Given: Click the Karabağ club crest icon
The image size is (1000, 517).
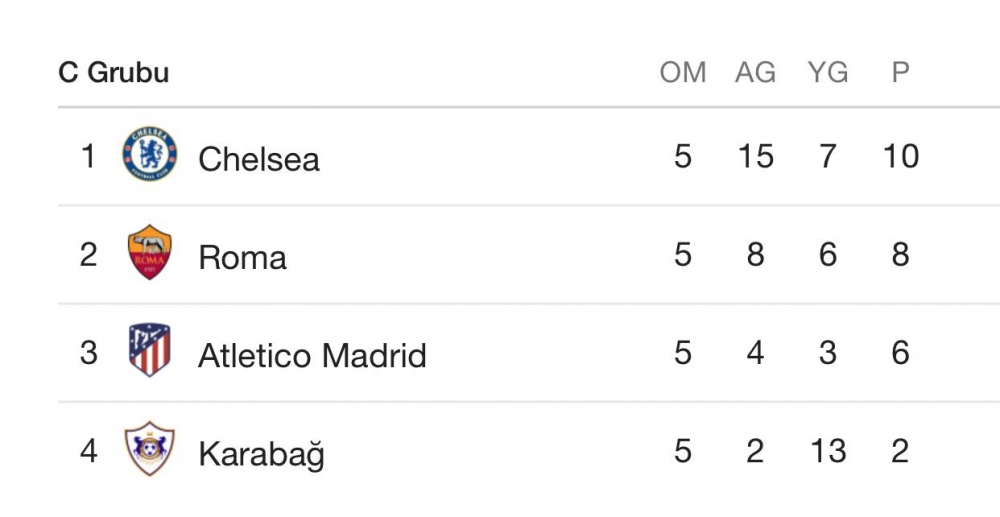Looking at the screenshot, I should click(x=150, y=449).
